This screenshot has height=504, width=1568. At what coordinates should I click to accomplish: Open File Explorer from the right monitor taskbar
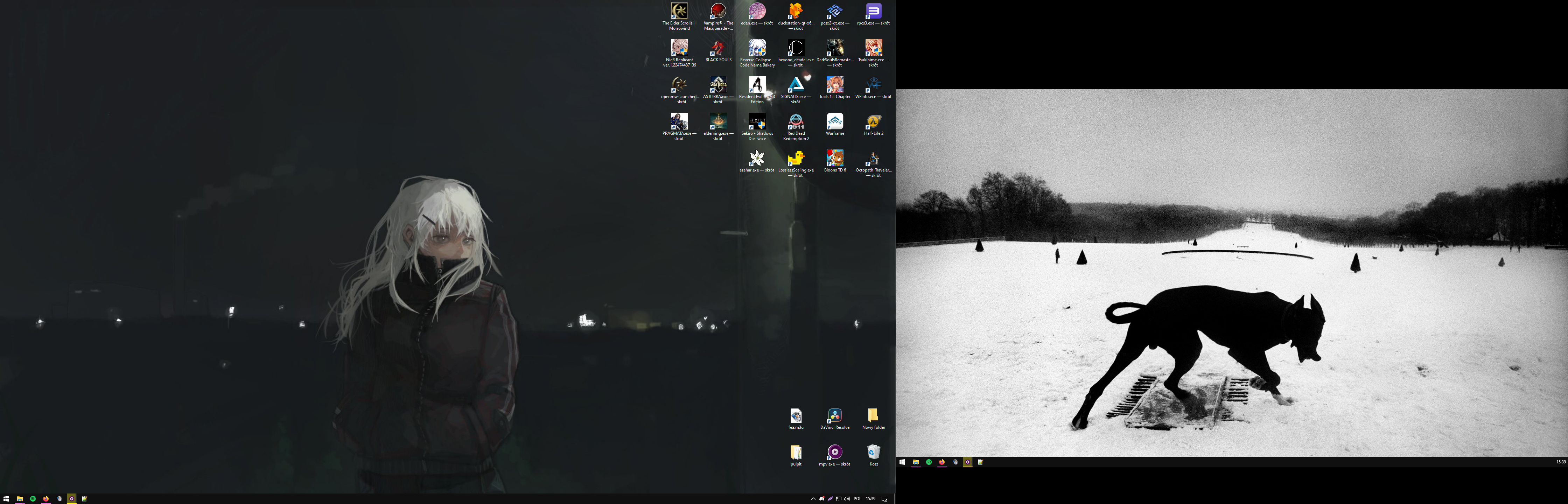[916, 462]
